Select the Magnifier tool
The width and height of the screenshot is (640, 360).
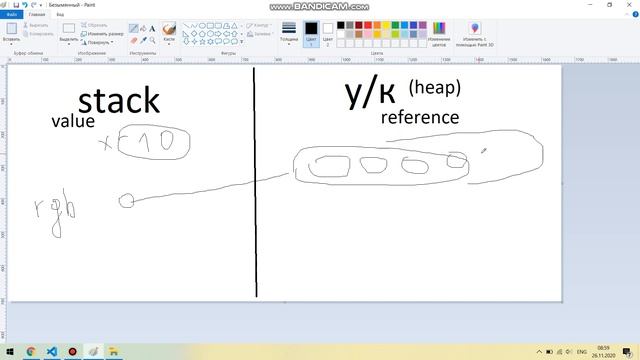pyautogui.click(x=152, y=40)
